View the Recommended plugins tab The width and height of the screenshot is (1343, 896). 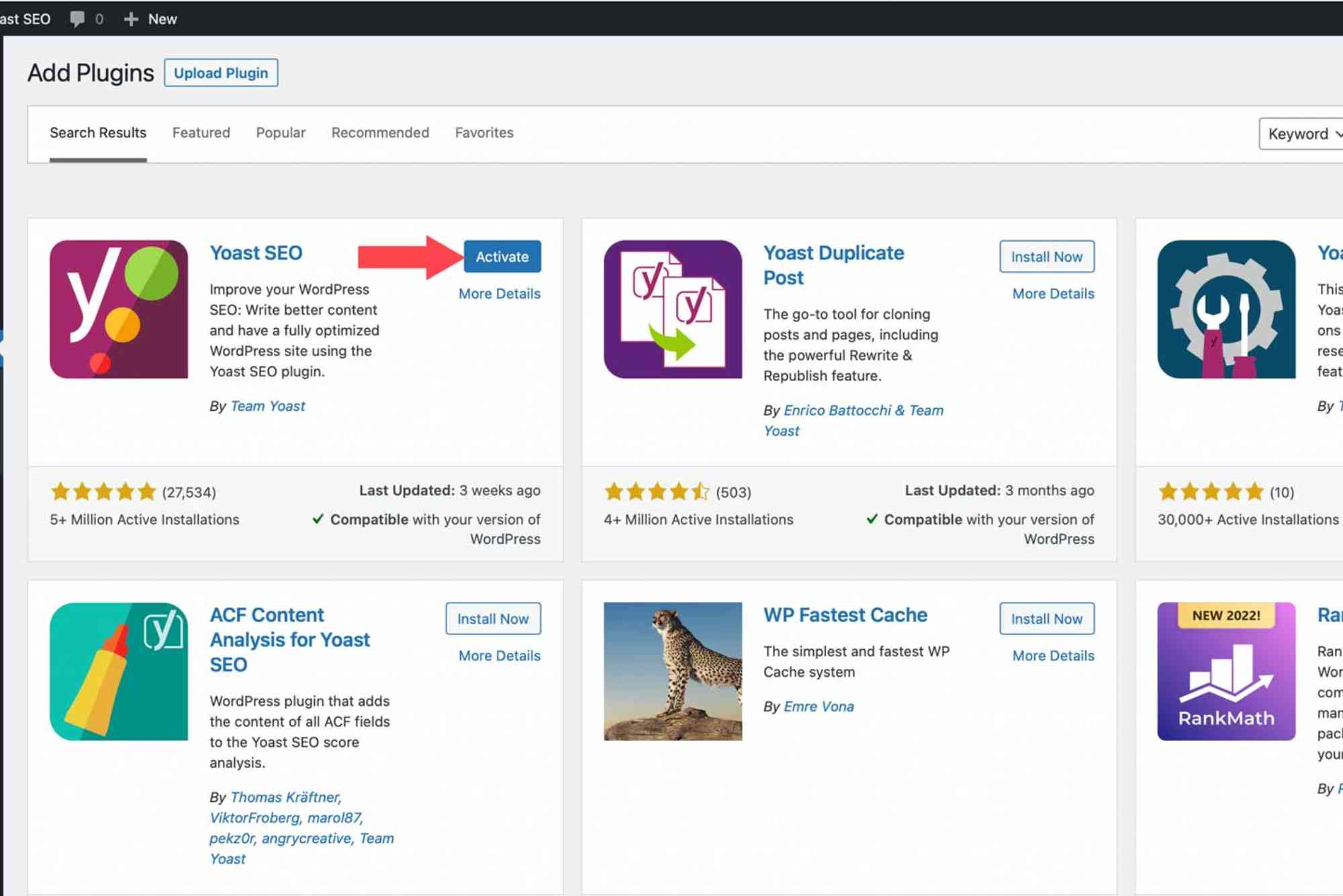[379, 132]
